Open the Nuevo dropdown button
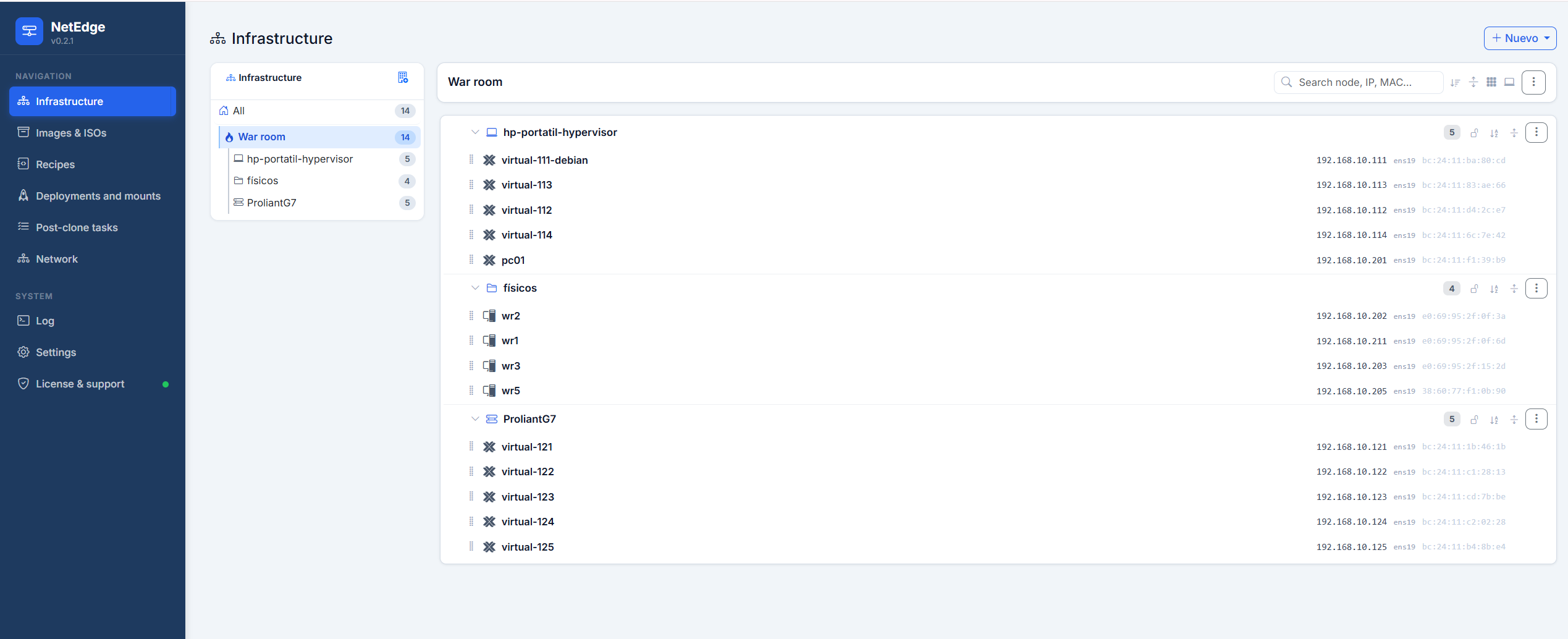 [x=1520, y=38]
